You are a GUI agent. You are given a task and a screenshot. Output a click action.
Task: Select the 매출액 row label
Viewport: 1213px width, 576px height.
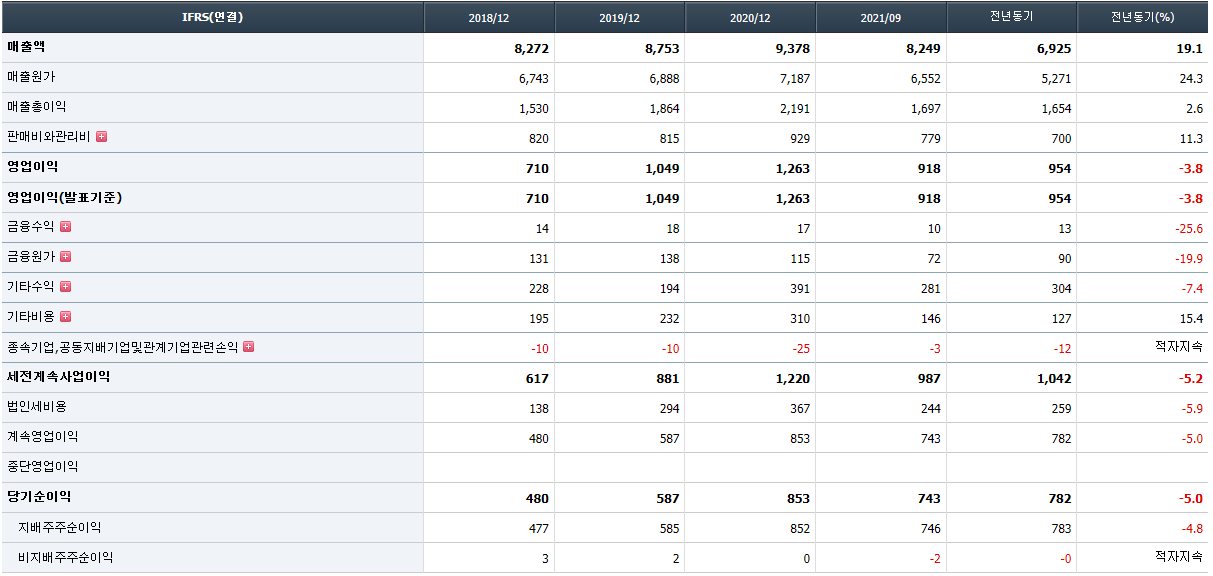(x=26, y=47)
